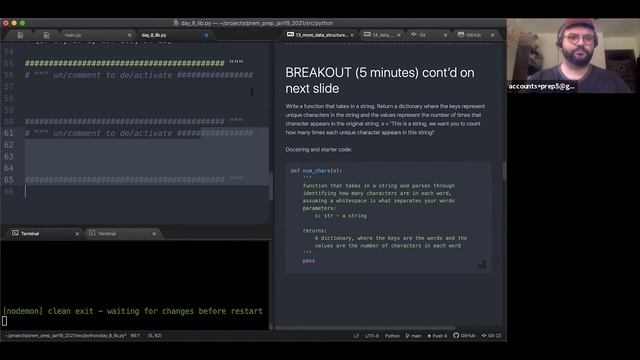
Task: Close the first Terminal tab
Action: 77,233
